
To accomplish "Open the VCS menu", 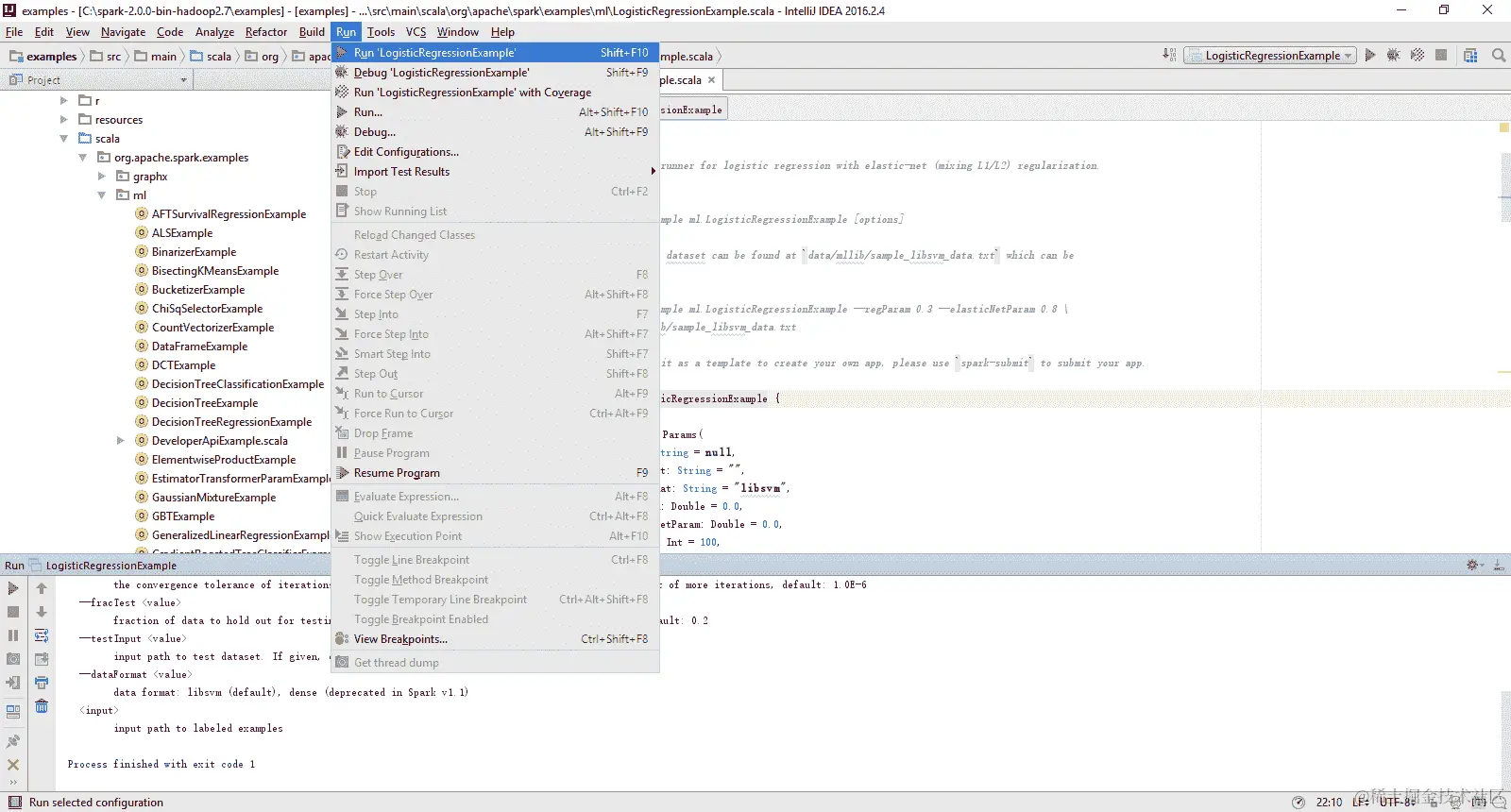I will point(416,32).
